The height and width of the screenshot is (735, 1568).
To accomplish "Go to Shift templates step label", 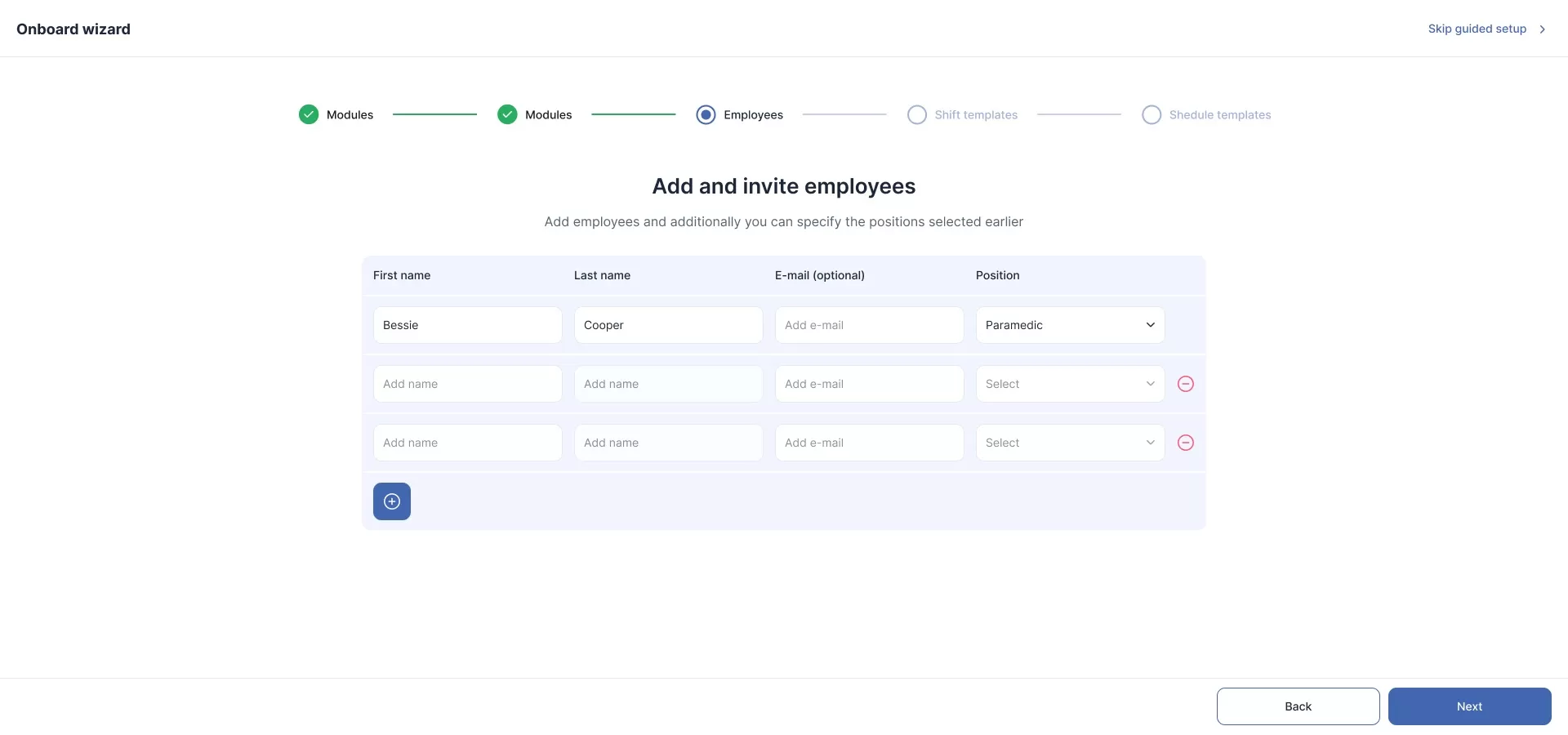I will [x=976, y=115].
